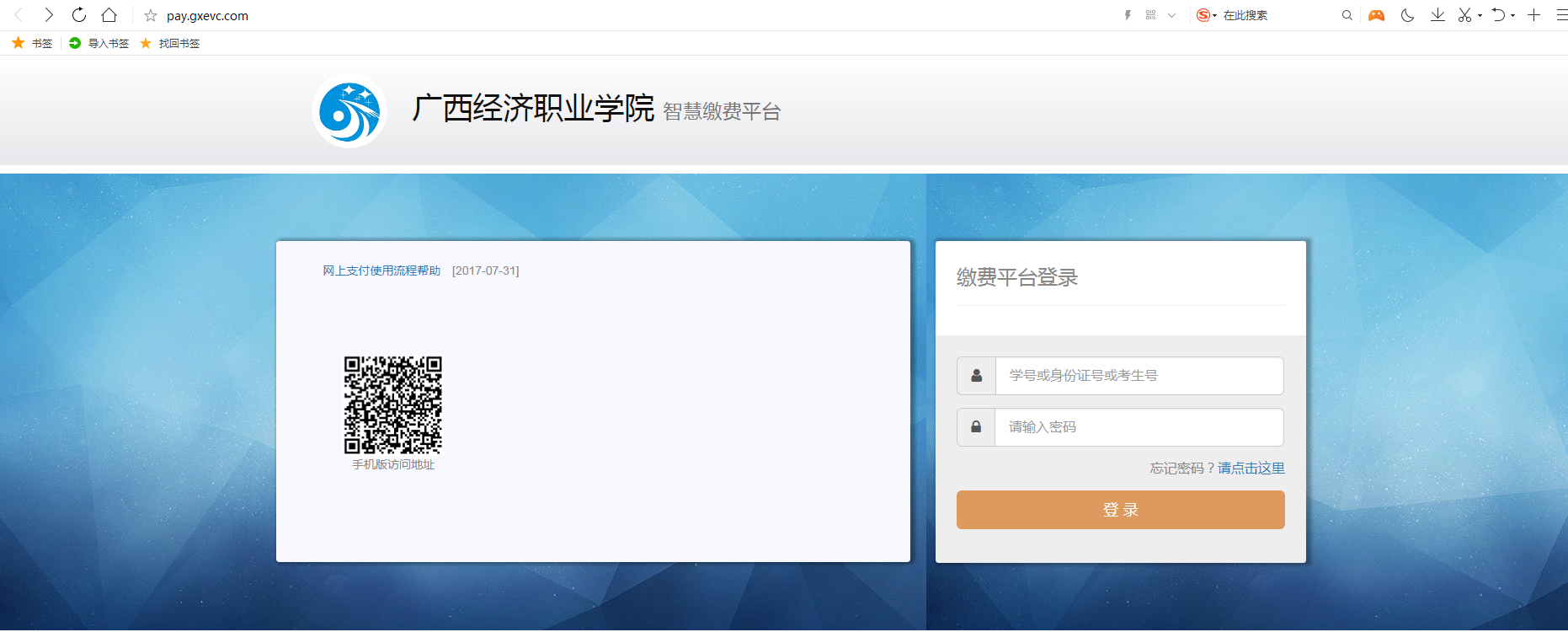Expand the address bar dropdown chevron
1568x632 pixels.
pos(1171,15)
